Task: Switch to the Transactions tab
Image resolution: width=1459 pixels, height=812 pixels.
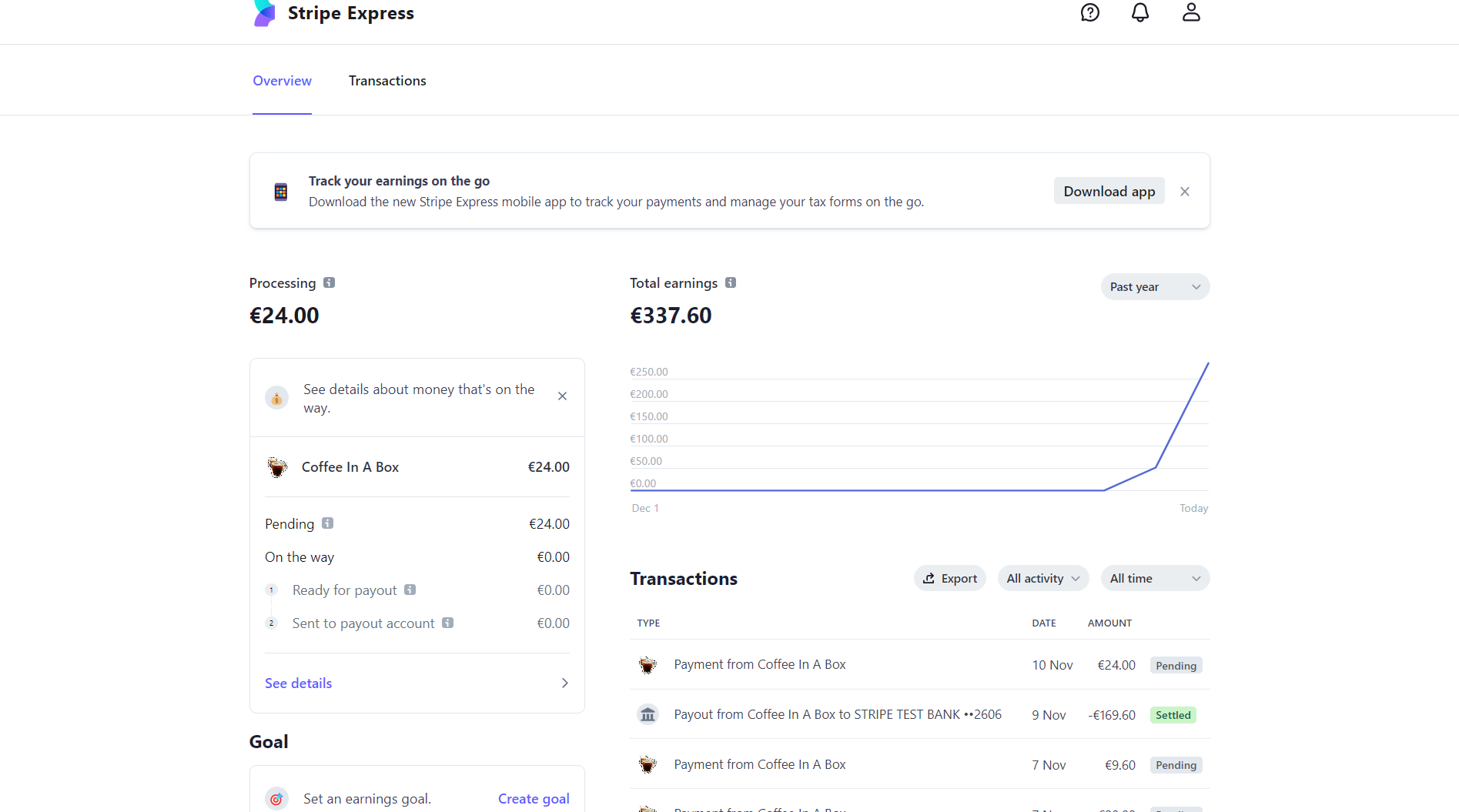Action: (x=387, y=80)
